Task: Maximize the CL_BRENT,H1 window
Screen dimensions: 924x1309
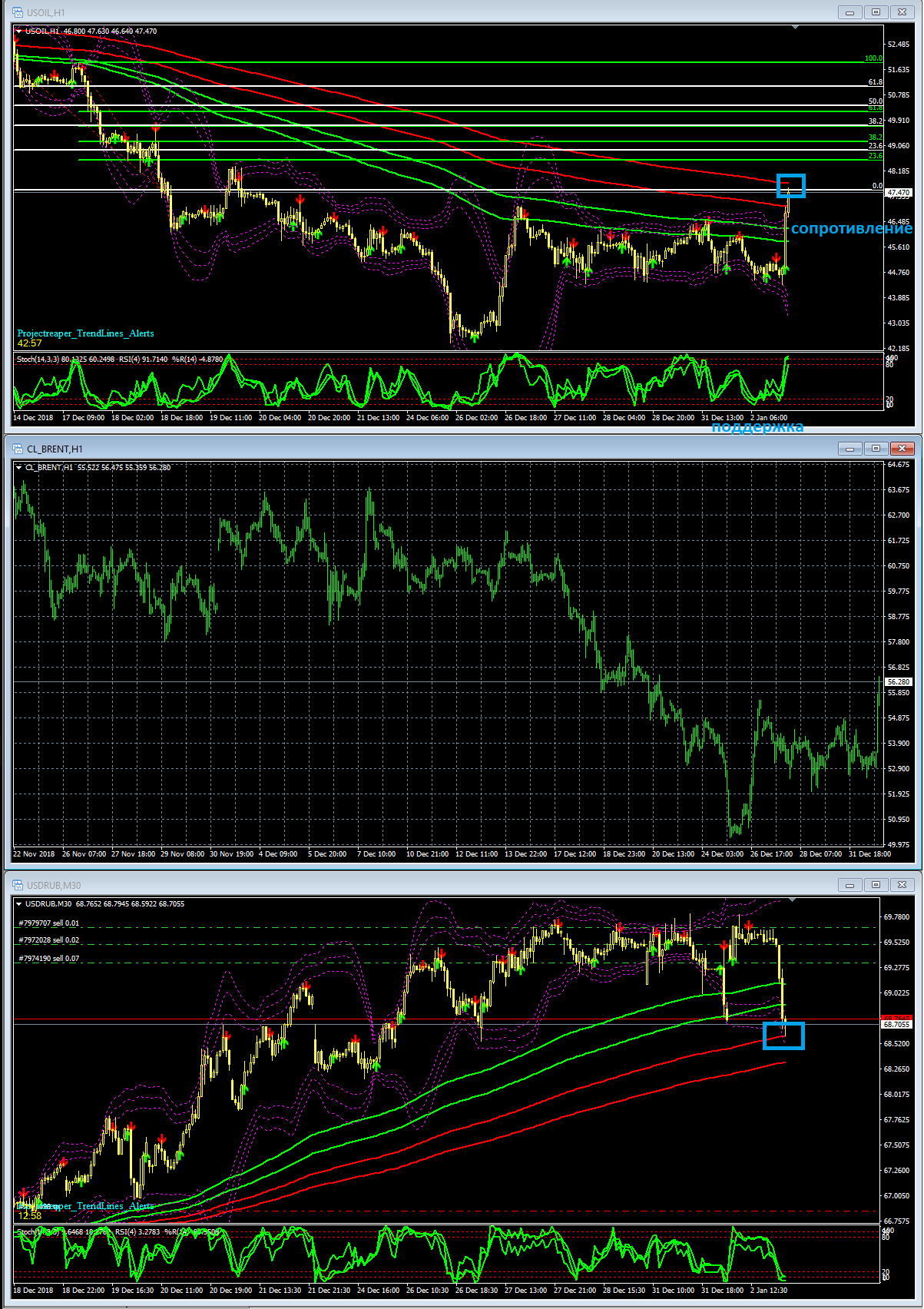Action: pos(876,449)
